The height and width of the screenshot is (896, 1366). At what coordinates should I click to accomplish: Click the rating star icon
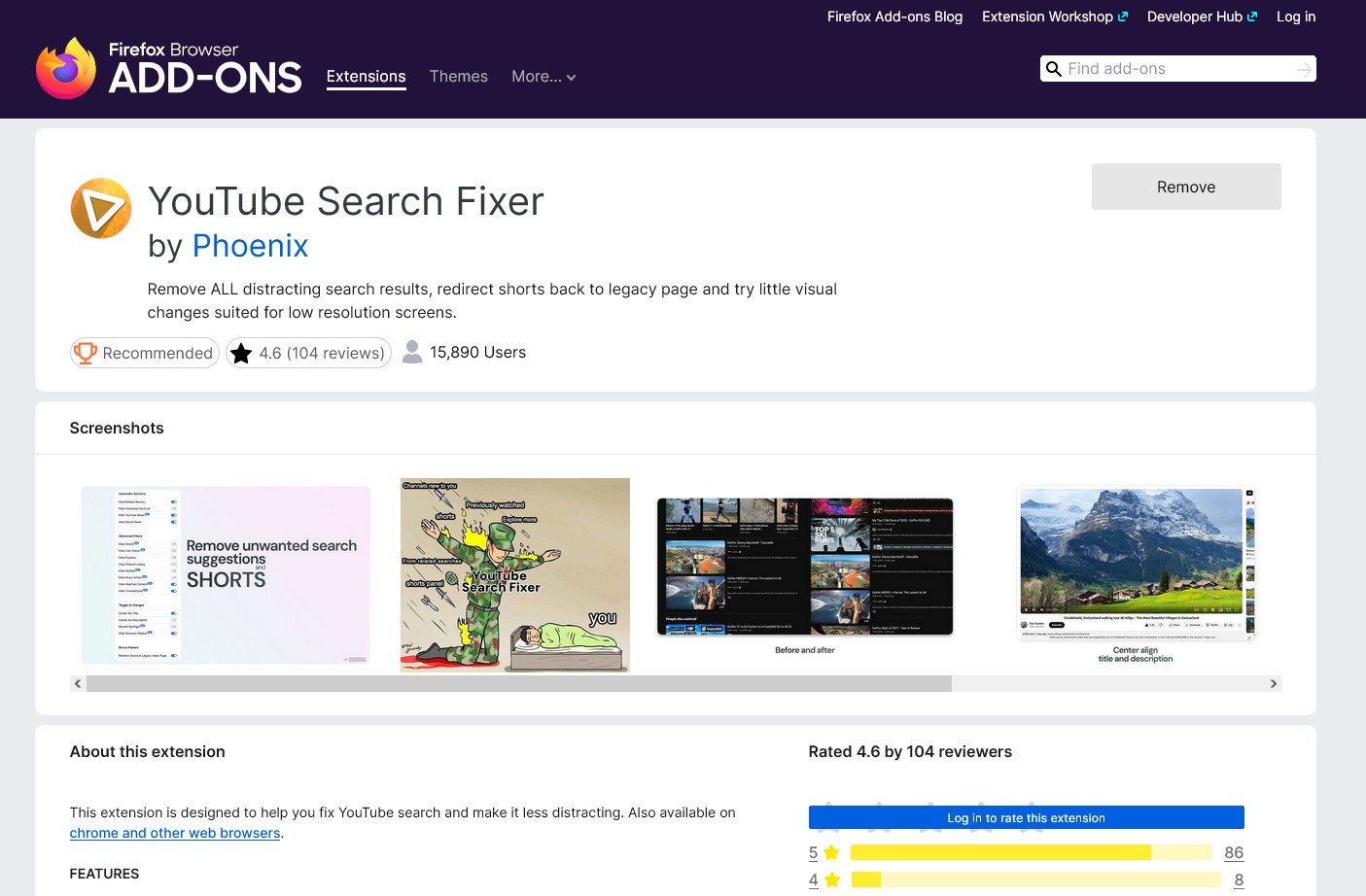[x=241, y=353]
